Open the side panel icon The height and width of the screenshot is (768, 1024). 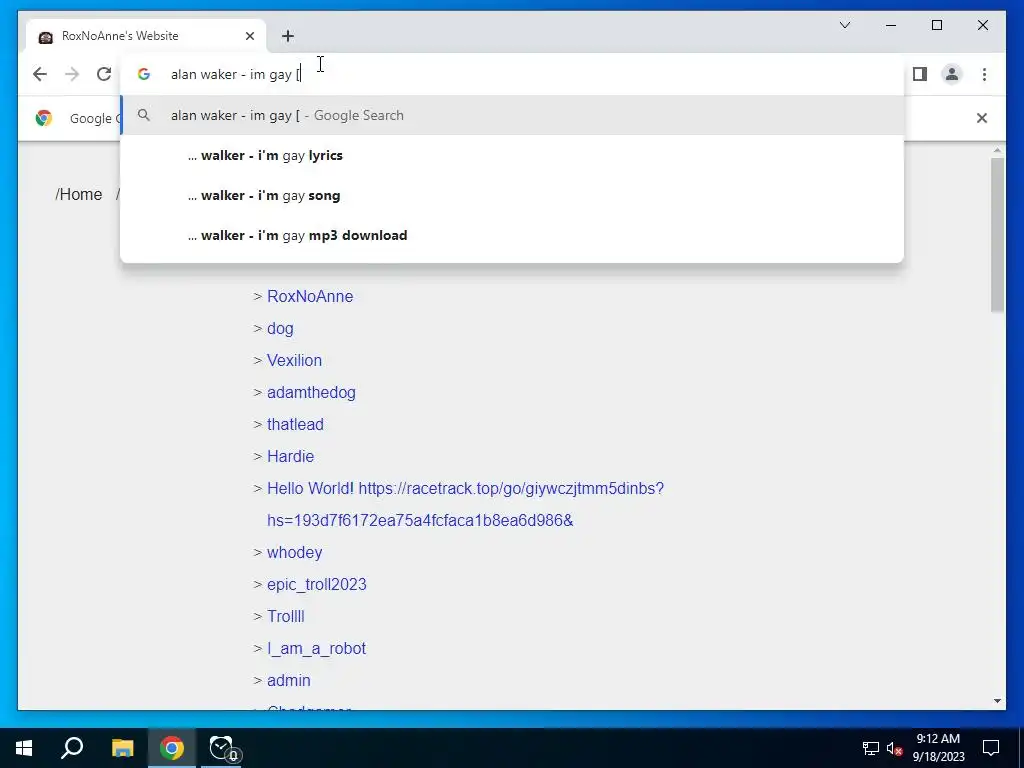coord(920,74)
